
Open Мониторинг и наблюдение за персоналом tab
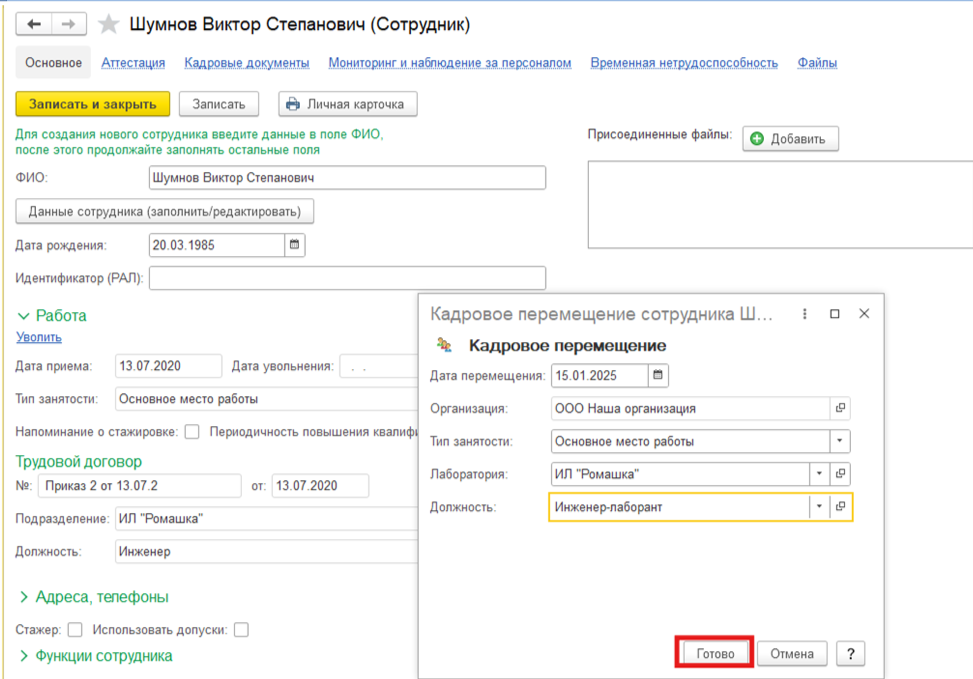(450, 63)
